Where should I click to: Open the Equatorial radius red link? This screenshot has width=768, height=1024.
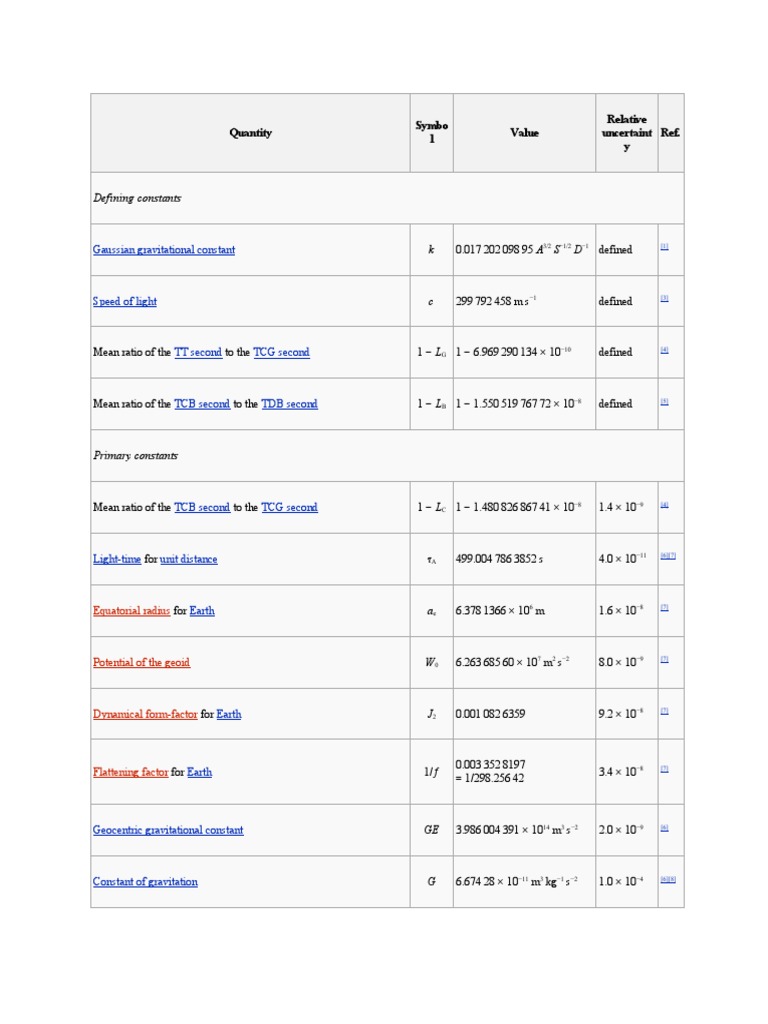[131, 611]
